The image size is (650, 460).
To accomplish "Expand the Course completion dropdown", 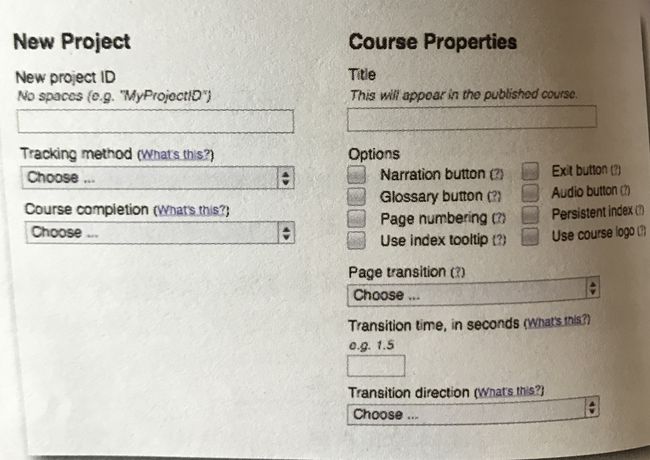I will (160, 232).
